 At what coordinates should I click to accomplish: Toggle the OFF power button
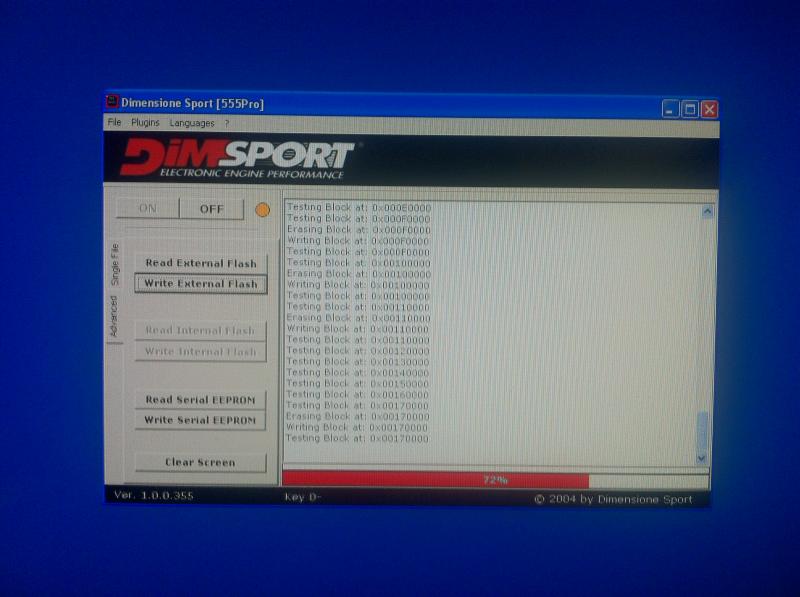pyautogui.click(x=212, y=209)
